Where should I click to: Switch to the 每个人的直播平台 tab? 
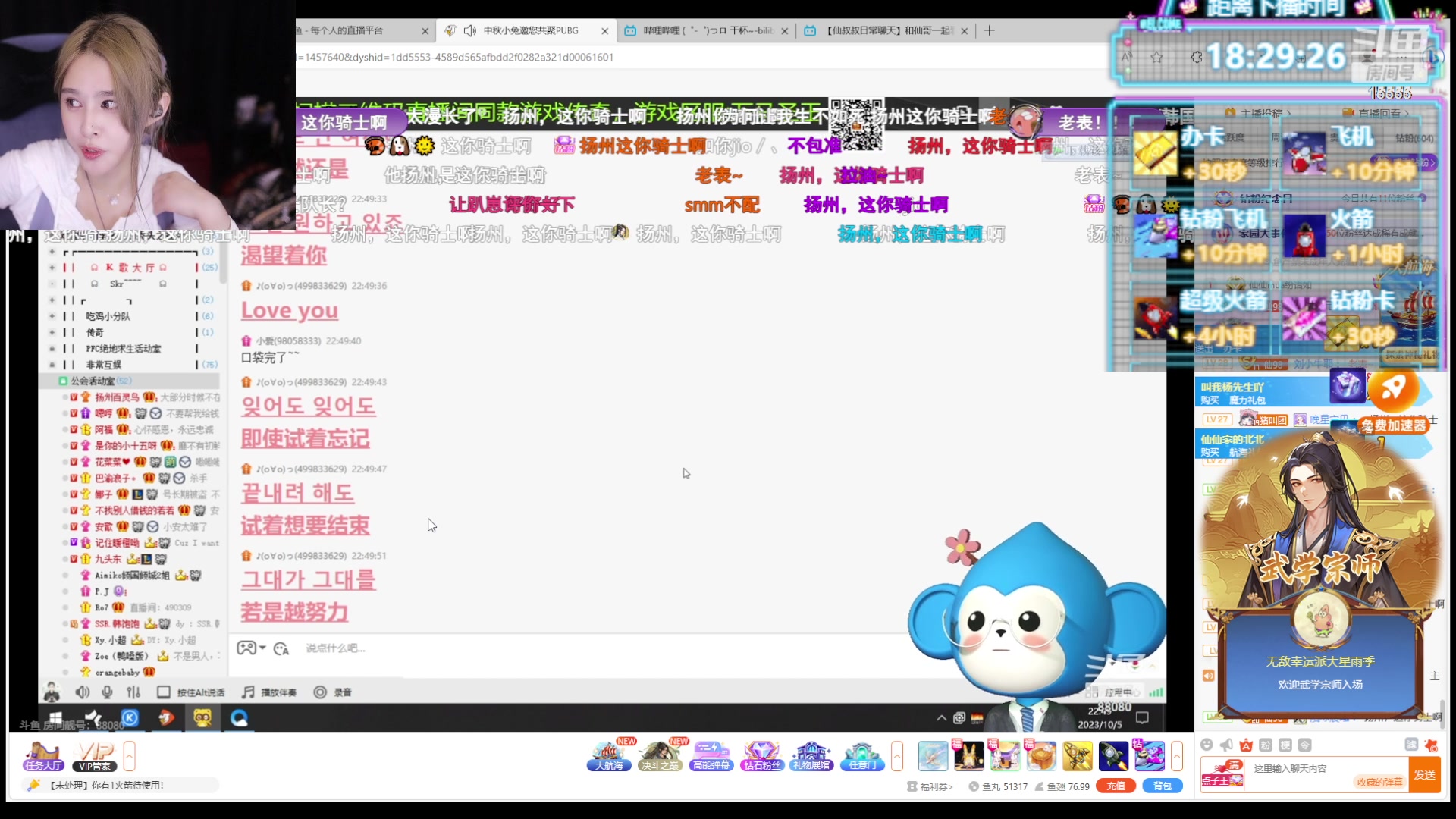(364, 30)
